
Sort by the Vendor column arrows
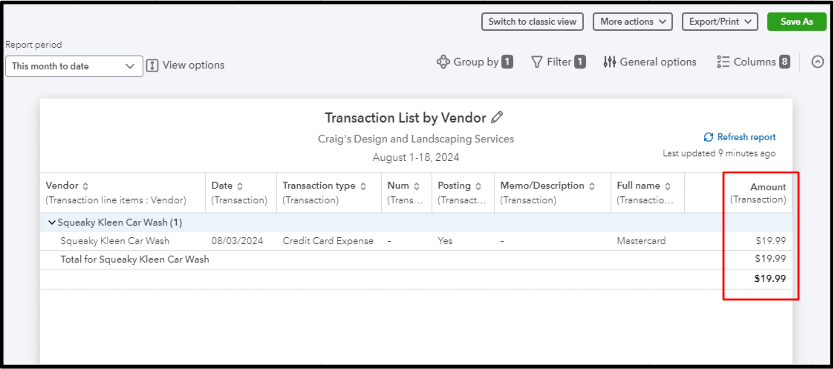[x=86, y=186]
